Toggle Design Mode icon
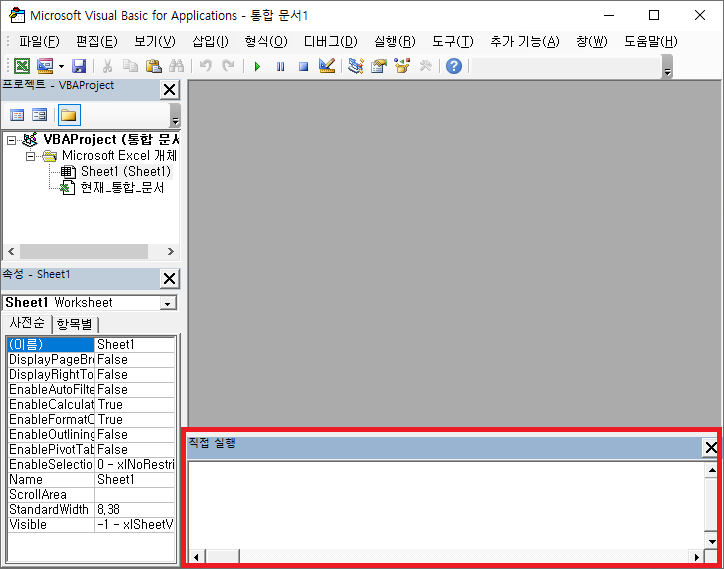This screenshot has width=724, height=569. click(x=327, y=66)
